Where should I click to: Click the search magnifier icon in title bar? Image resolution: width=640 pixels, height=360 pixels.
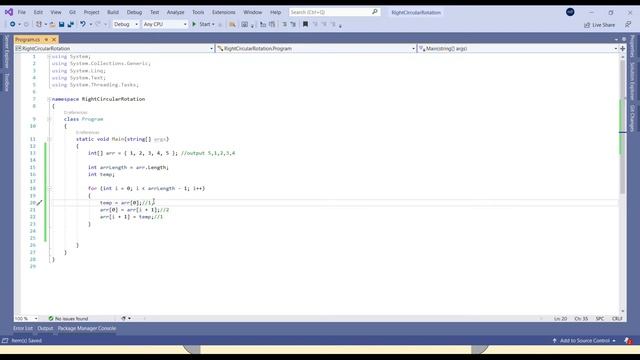(x=375, y=12)
